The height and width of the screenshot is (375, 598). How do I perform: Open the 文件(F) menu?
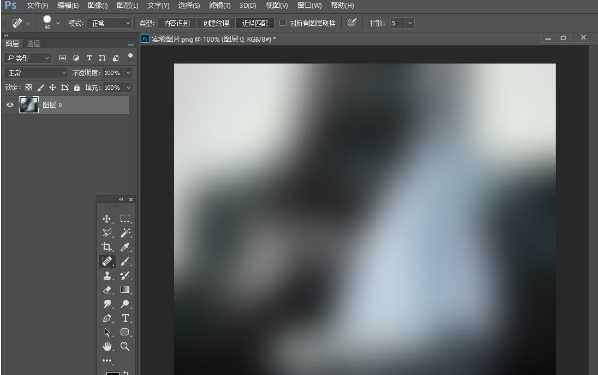[x=37, y=5]
